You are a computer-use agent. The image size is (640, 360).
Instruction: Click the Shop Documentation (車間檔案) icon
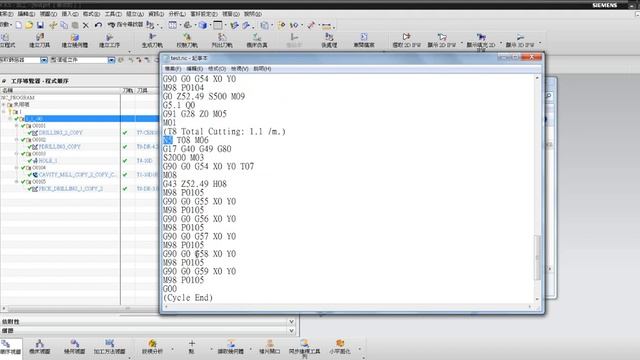pos(364,40)
